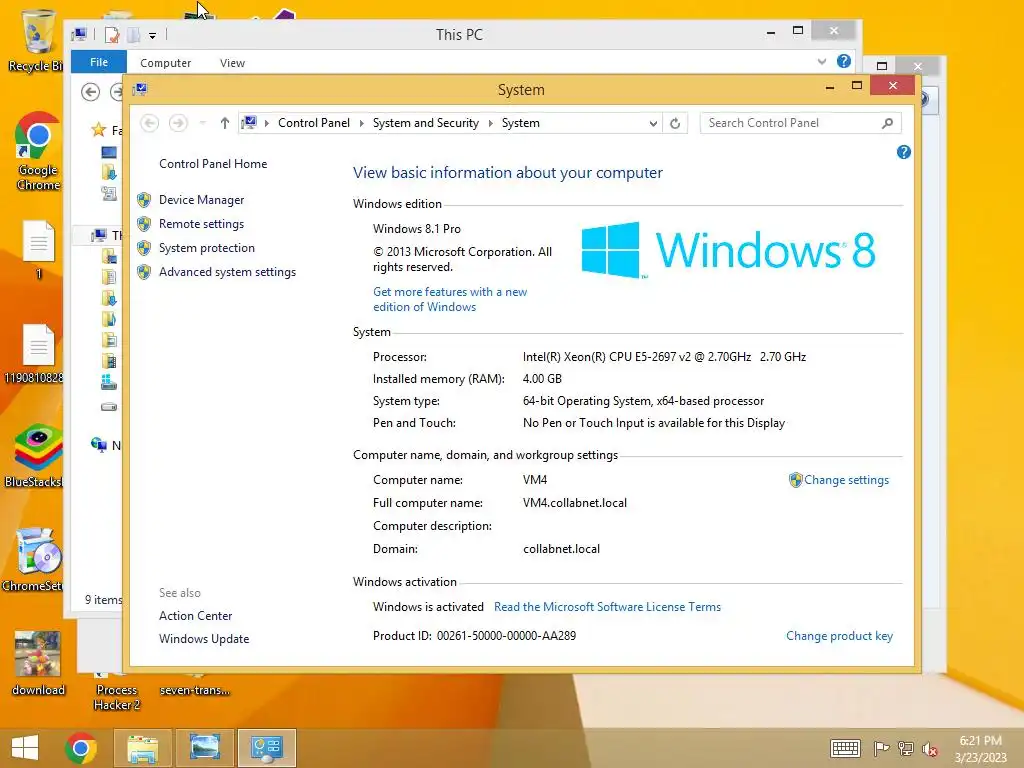Image resolution: width=1024 pixels, height=768 pixels.
Task: Click the search magnifier icon
Action: point(888,123)
